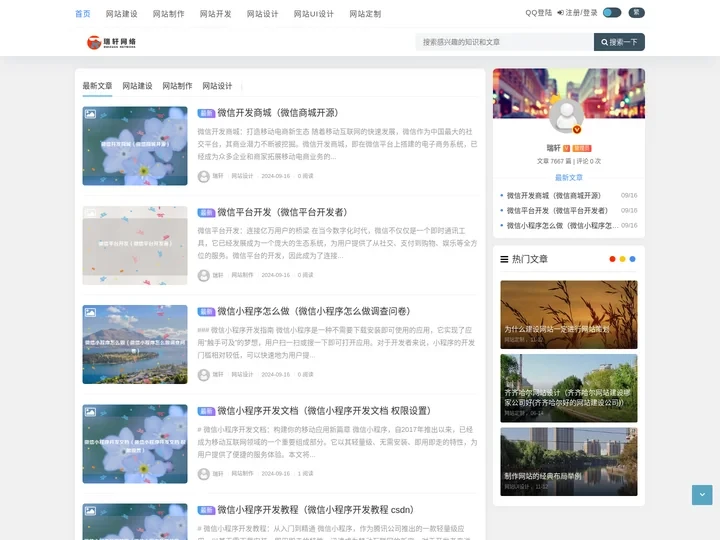This screenshot has height=540, width=720.
Task: Click author avatar under 微信开发商城 article
Action: coord(204,176)
